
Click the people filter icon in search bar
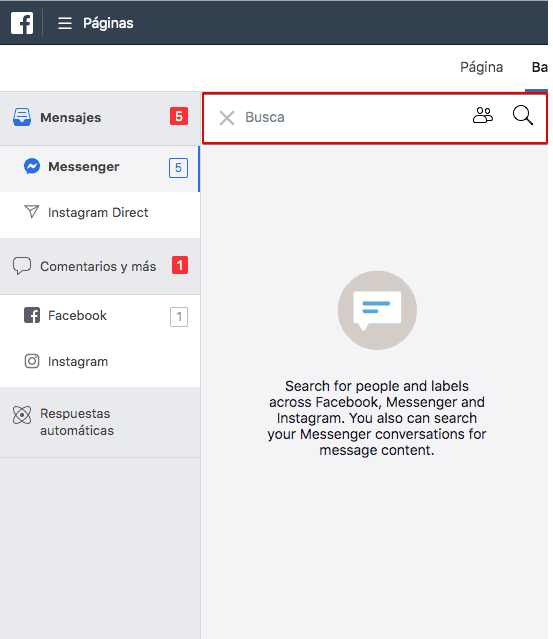(x=483, y=115)
